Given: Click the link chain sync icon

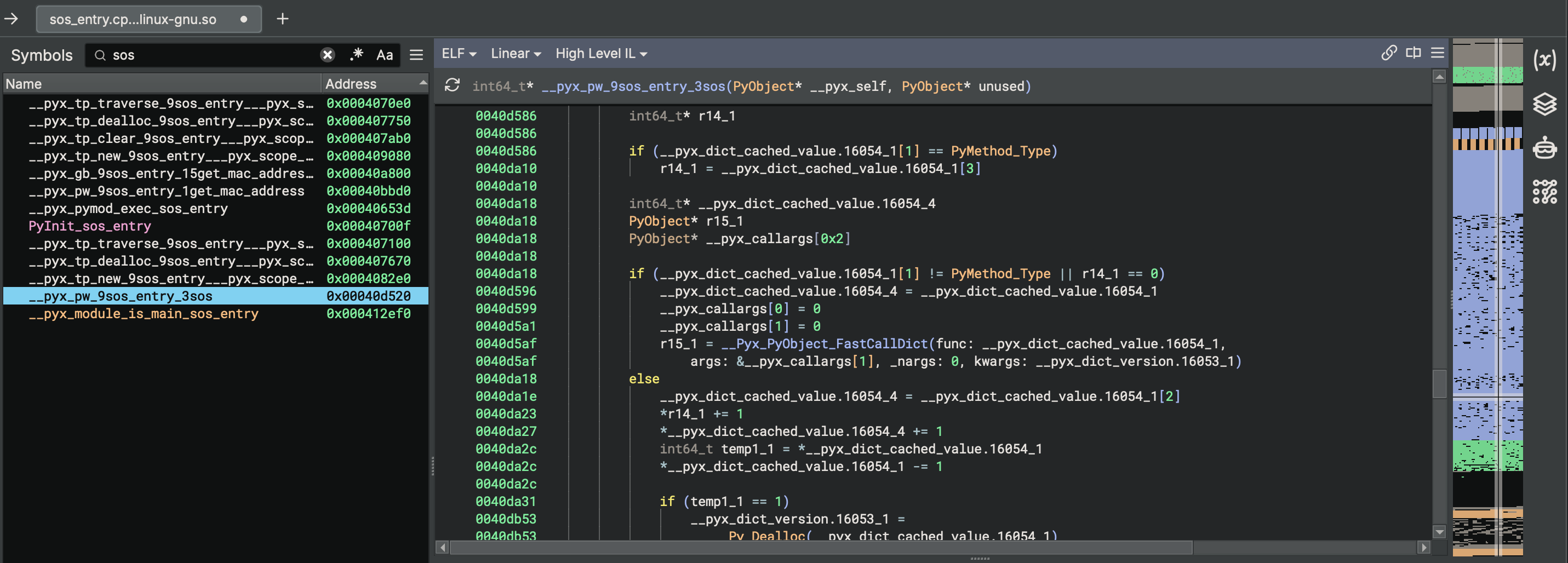Looking at the screenshot, I should click(1388, 53).
